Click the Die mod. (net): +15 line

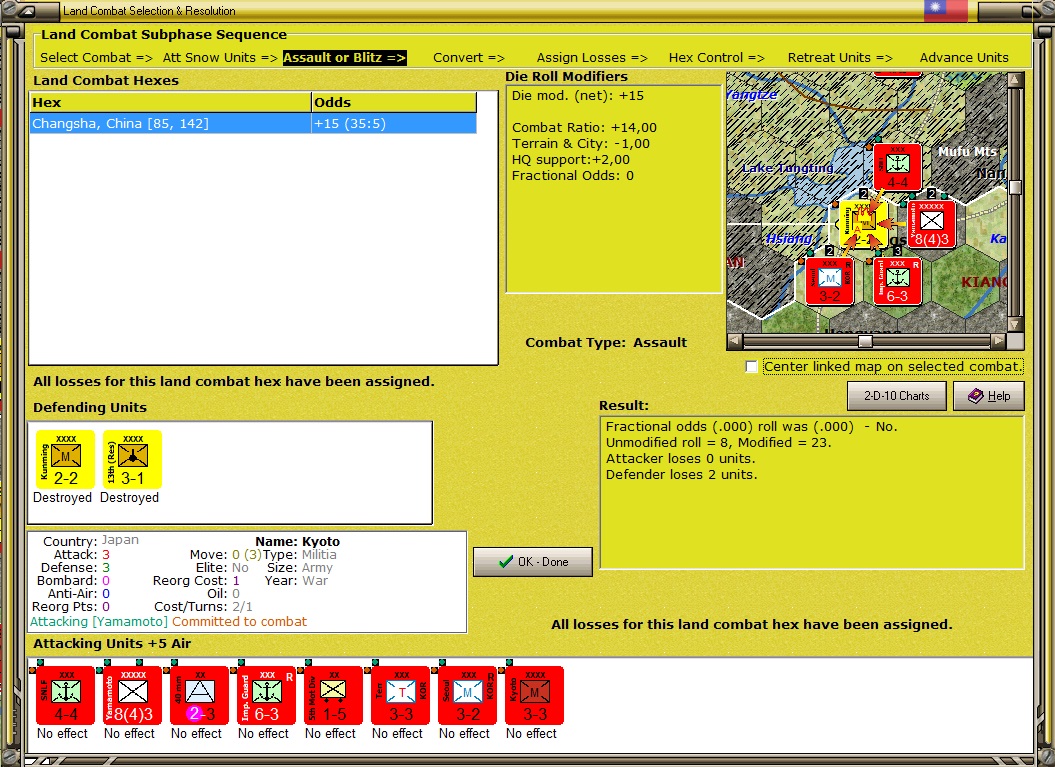[x=577, y=96]
